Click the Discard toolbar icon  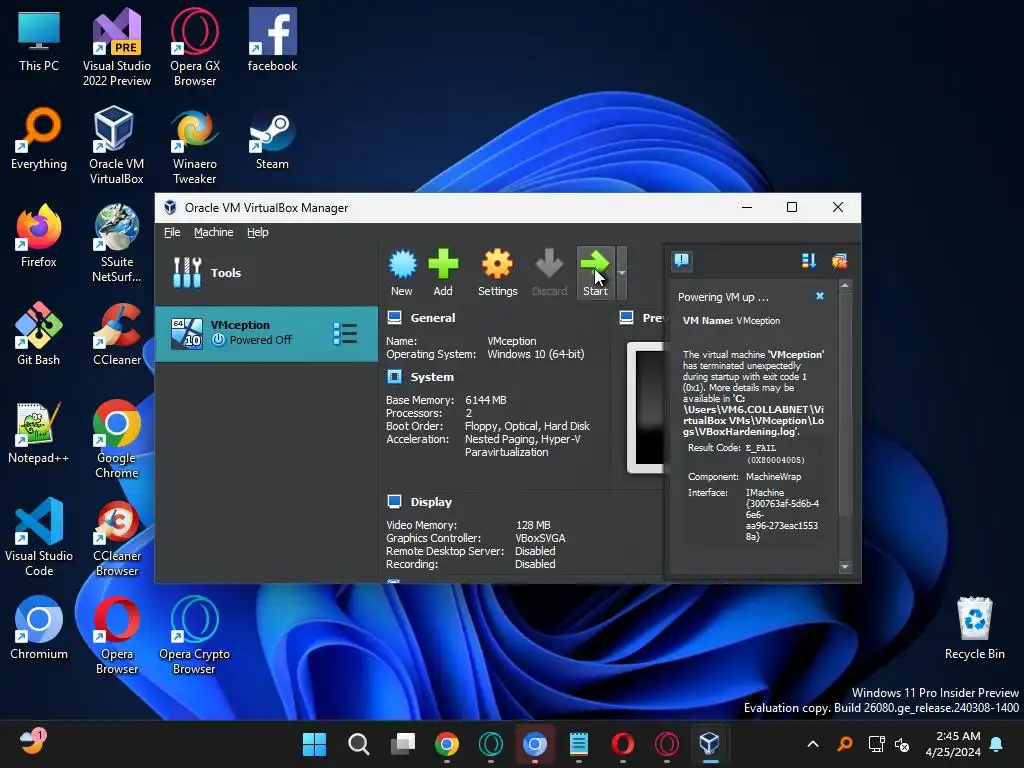(x=549, y=272)
